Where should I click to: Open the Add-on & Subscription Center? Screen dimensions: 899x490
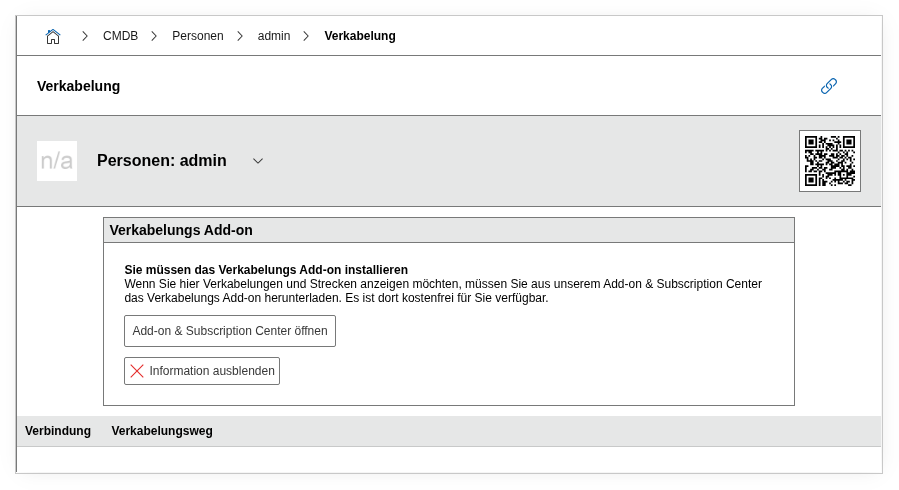tap(229, 331)
